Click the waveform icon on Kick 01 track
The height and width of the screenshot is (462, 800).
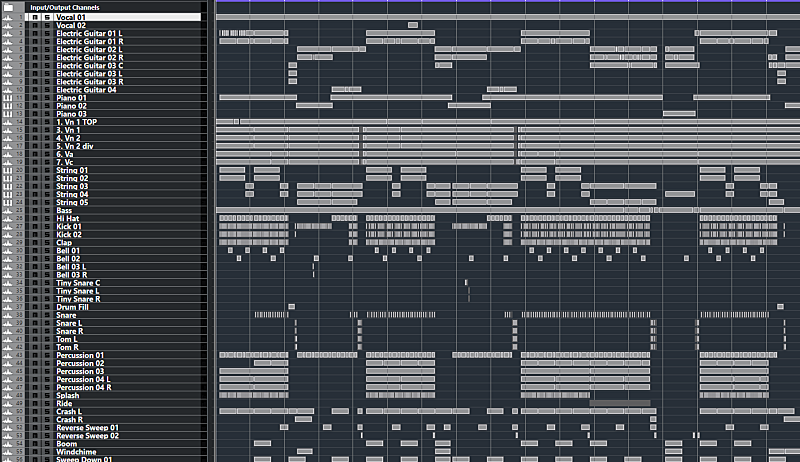(9, 227)
